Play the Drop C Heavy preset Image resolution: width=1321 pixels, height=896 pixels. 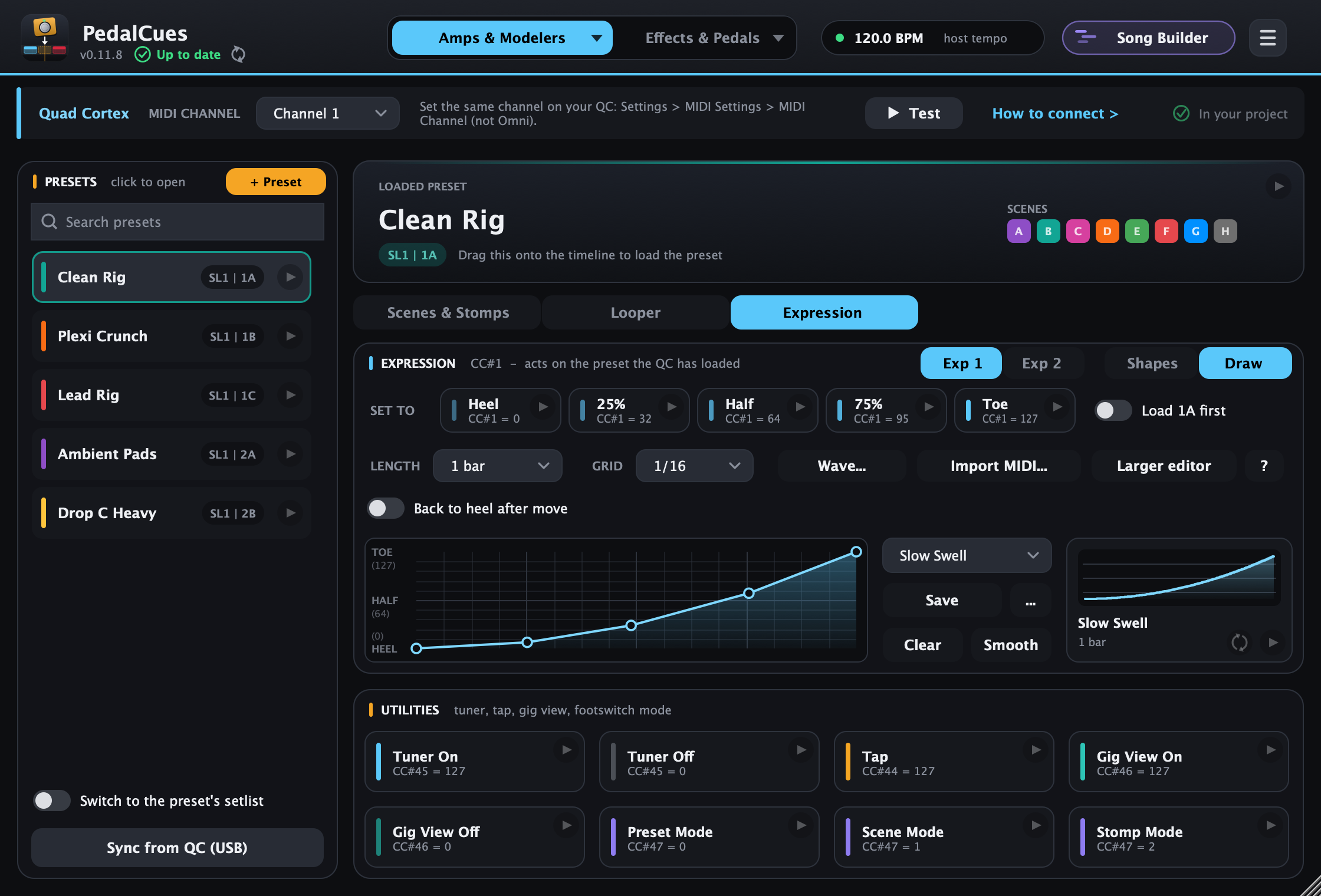(x=290, y=513)
